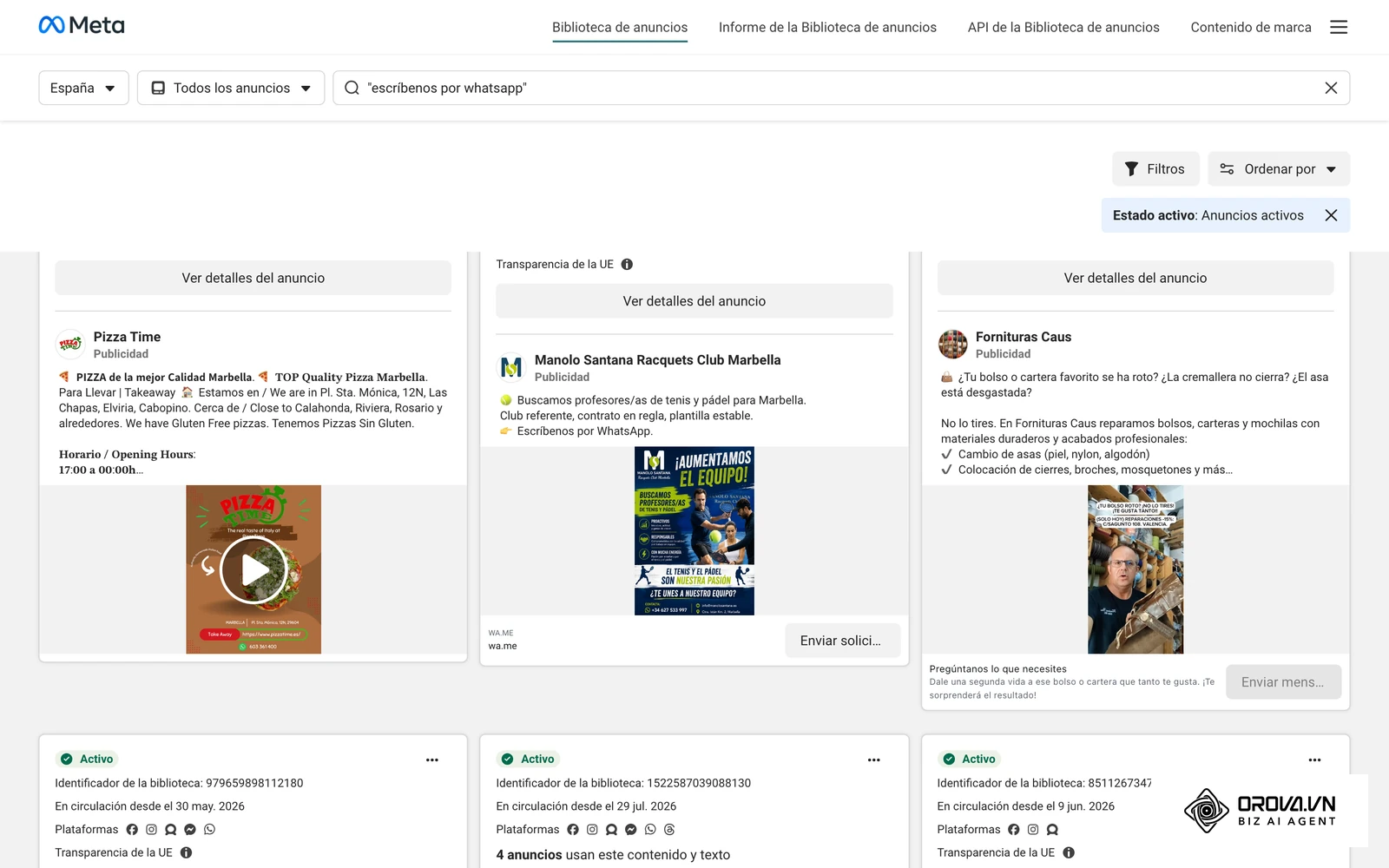Screen dimensions: 1389x868
Task: Clear the search query with X icon
Action: pyautogui.click(x=1331, y=88)
